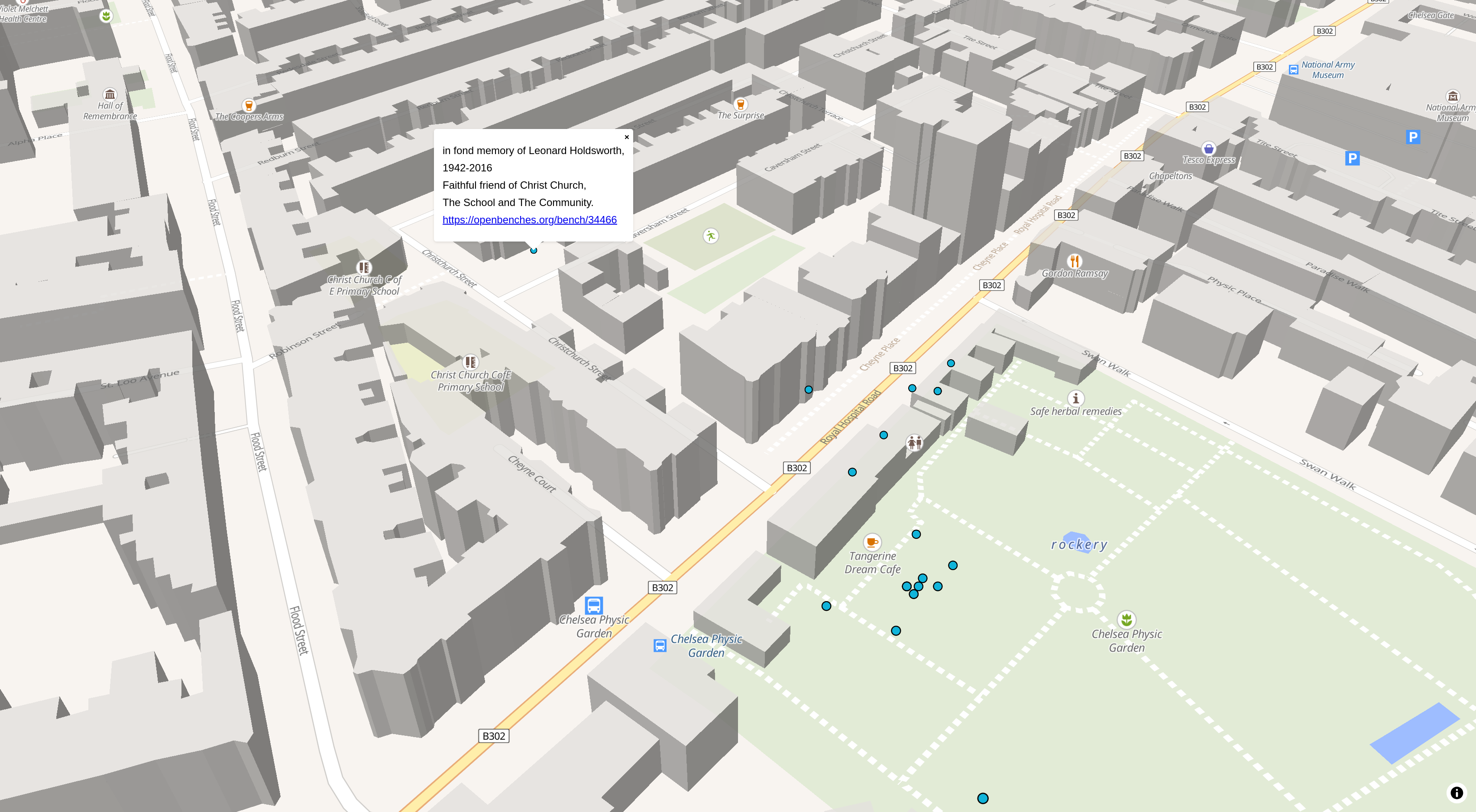Click the Safe herbal remedies info icon
Image resolution: width=1476 pixels, height=812 pixels.
1075,398
